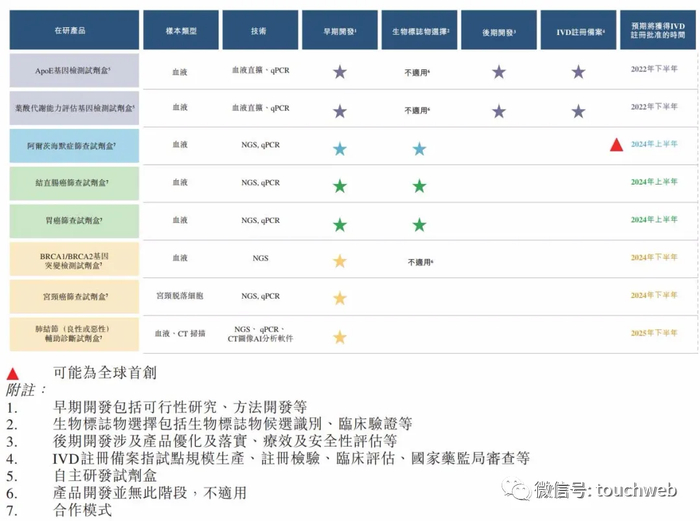
Task: Click 不適用 in the ApoE row
Action: (x=417, y=72)
